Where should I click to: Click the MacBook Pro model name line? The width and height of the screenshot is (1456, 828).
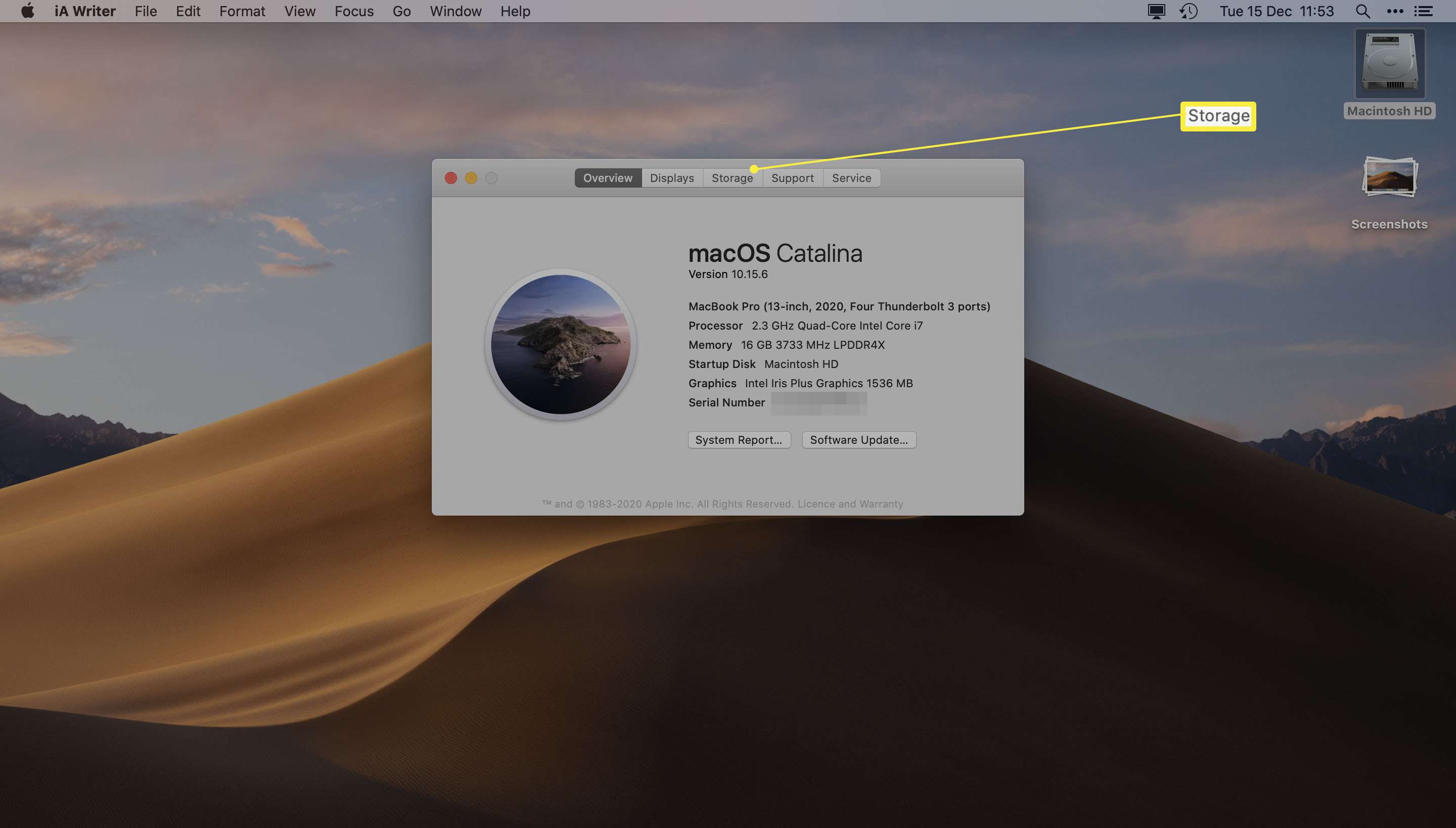(x=839, y=306)
